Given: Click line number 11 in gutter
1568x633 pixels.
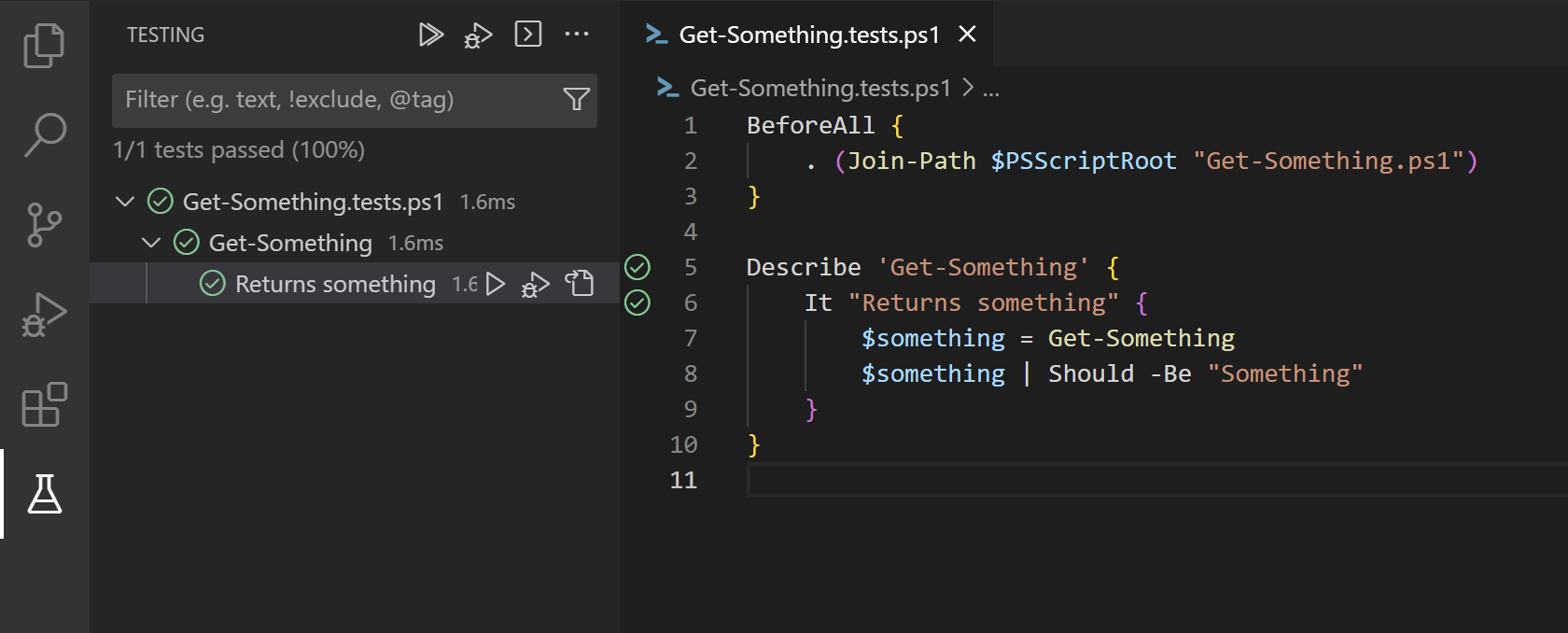Looking at the screenshot, I should pyautogui.click(x=683, y=480).
